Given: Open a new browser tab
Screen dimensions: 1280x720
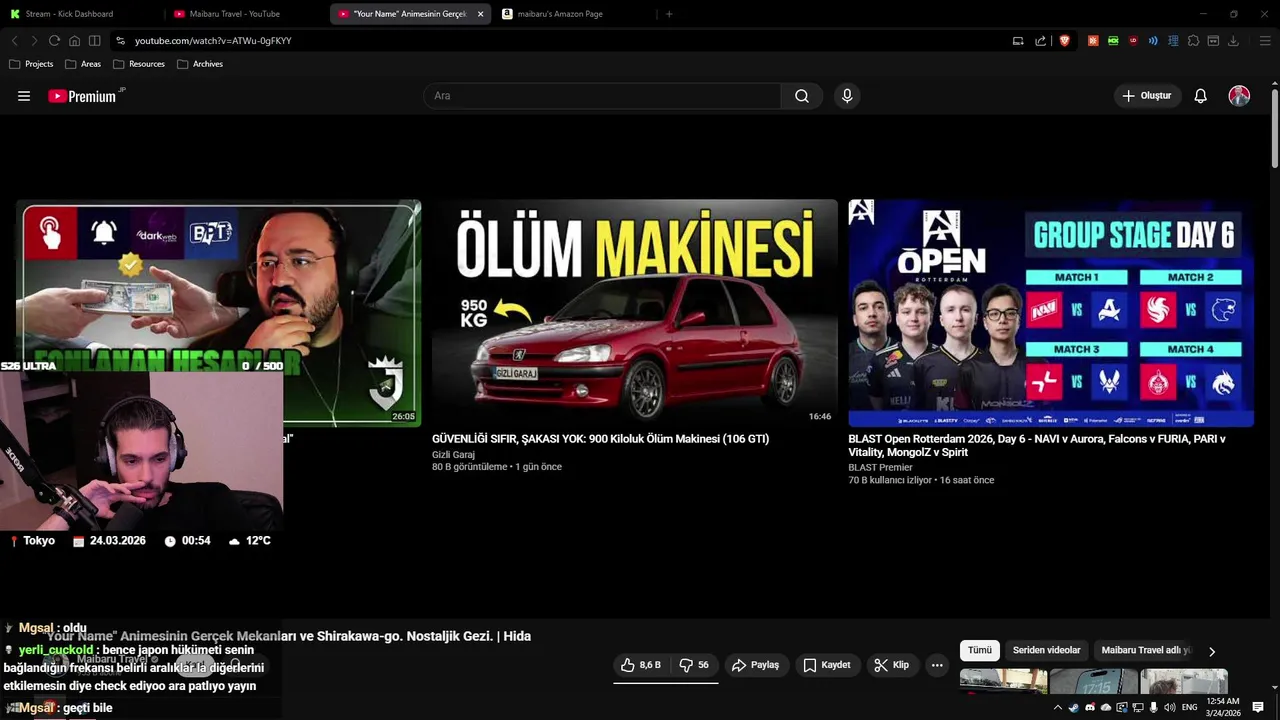Looking at the screenshot, I should 669,14.
